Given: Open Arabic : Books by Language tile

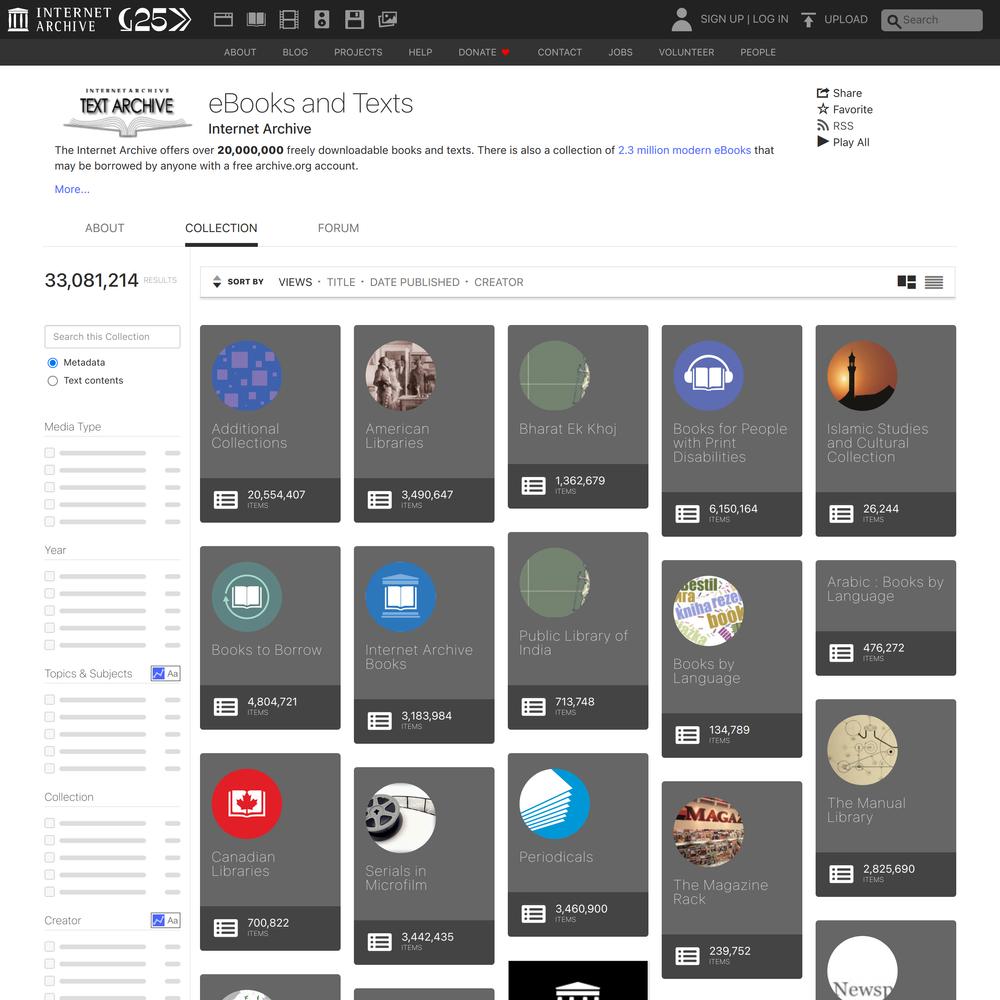Looking at the screenshot, I should (885, 617).
